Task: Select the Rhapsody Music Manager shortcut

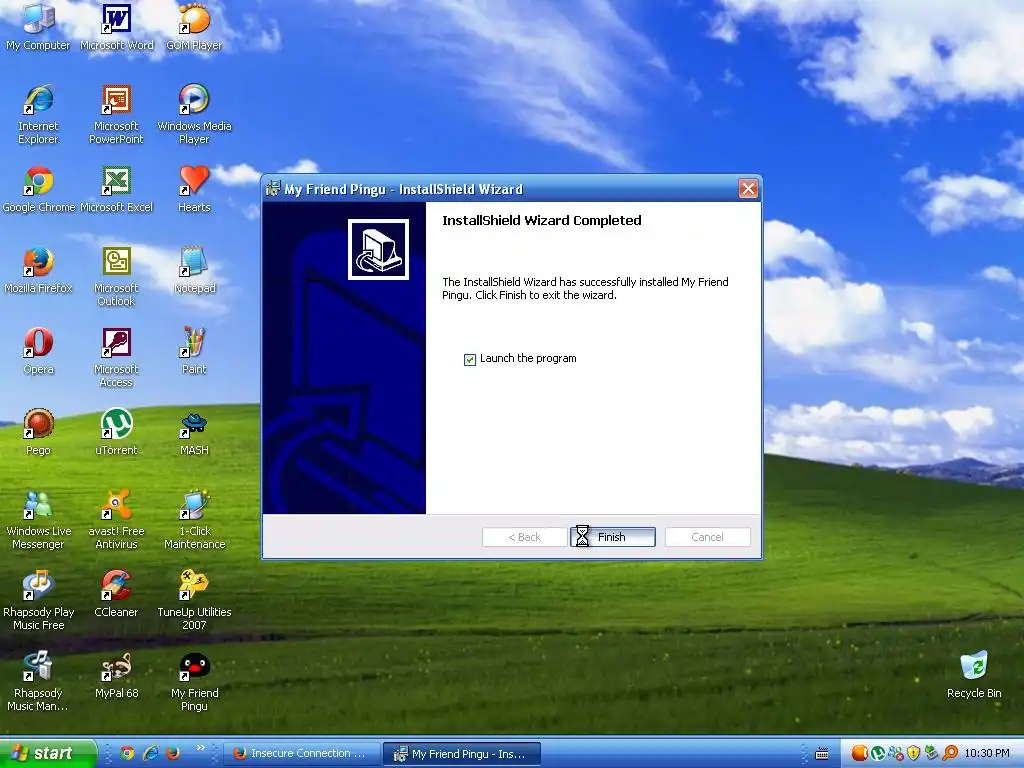Action: pos(38,681)
